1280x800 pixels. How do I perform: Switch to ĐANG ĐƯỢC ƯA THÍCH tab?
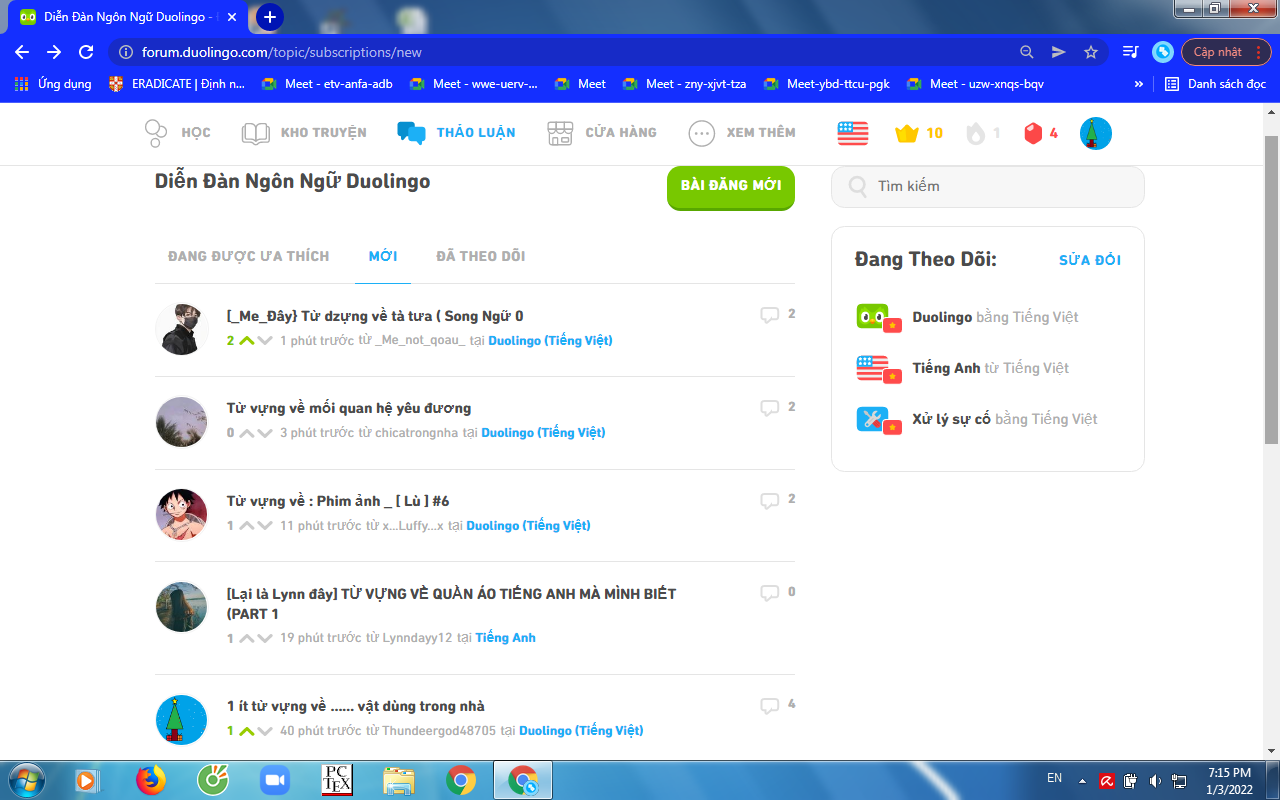[249, 256]
